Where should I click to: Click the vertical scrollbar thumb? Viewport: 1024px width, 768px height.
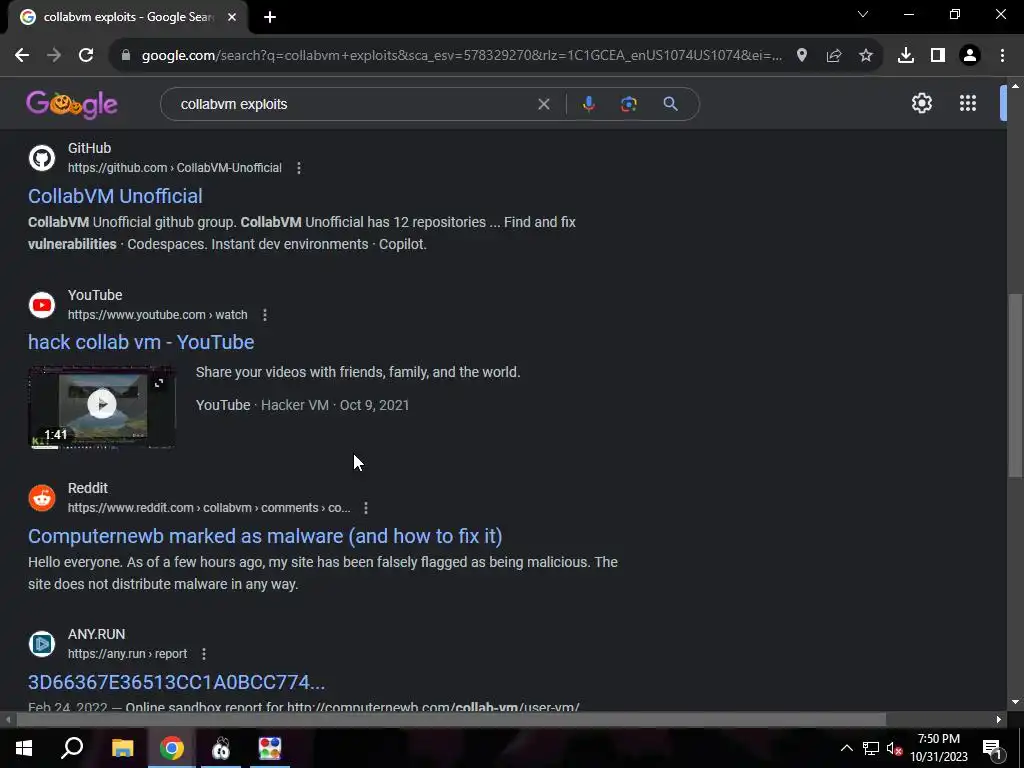tap(1015, 385)
